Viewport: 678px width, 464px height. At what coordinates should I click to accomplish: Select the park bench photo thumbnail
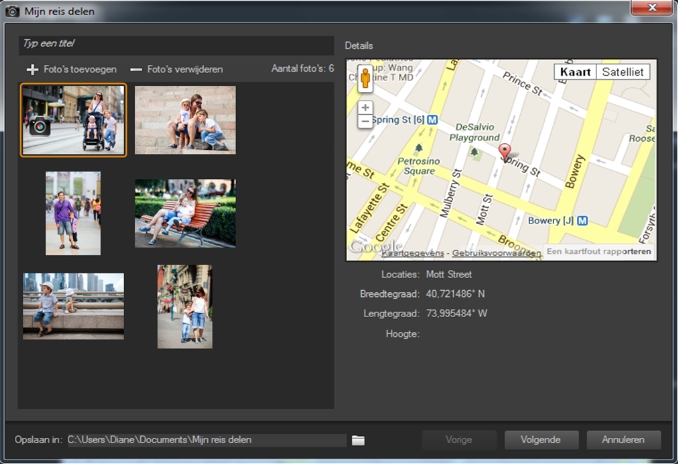[185, 213]
